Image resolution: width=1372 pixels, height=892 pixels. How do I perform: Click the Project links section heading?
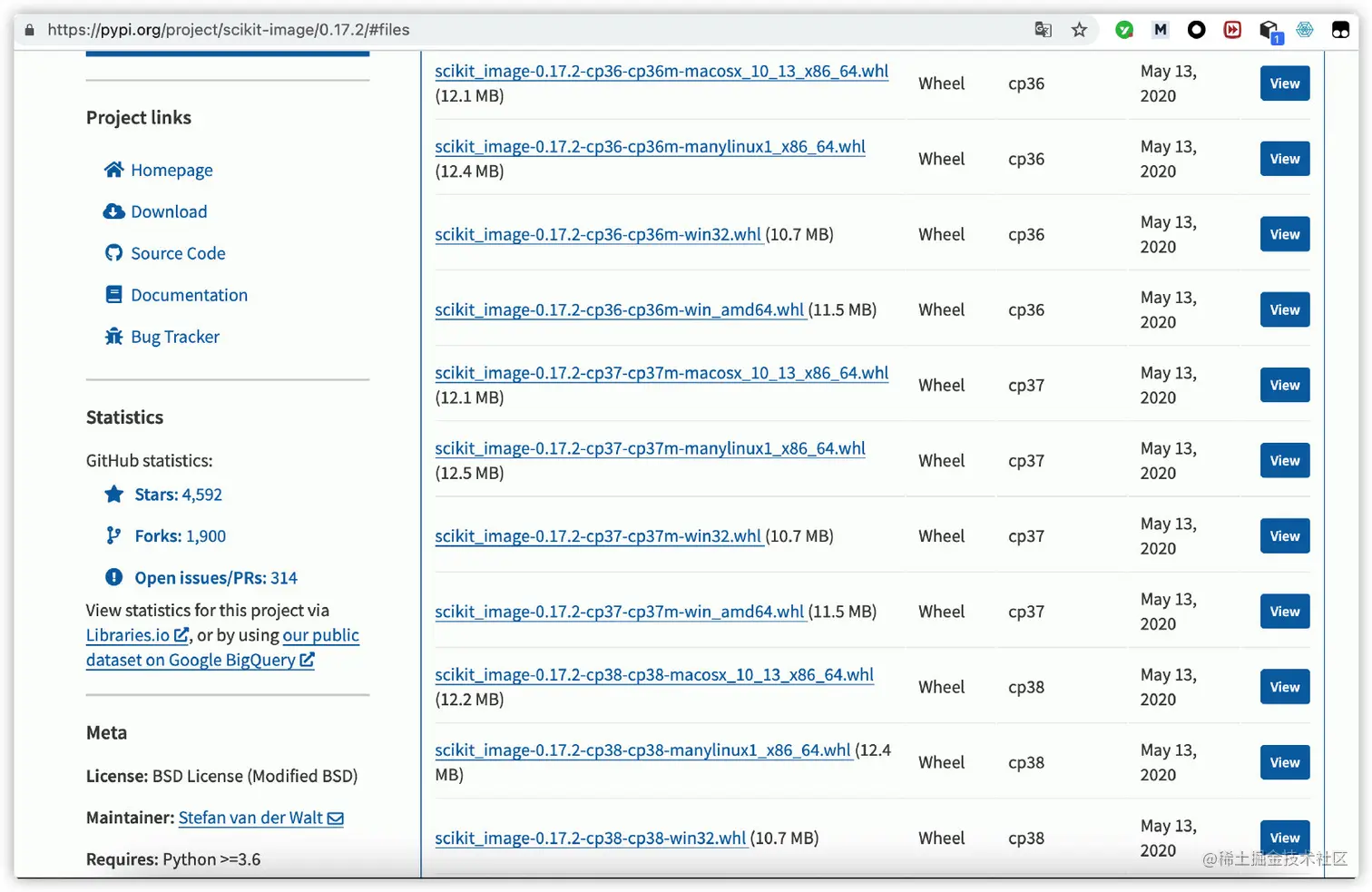click(x=139, y=118)
